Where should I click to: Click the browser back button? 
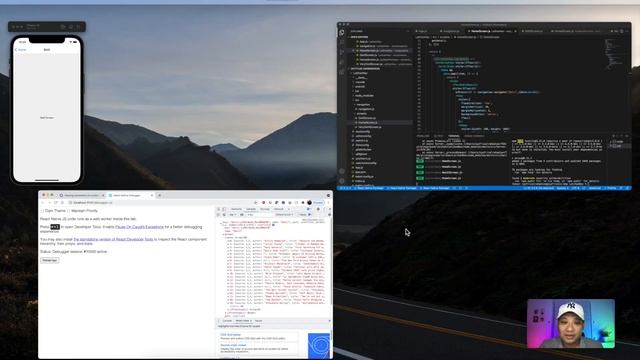(42, 202)
